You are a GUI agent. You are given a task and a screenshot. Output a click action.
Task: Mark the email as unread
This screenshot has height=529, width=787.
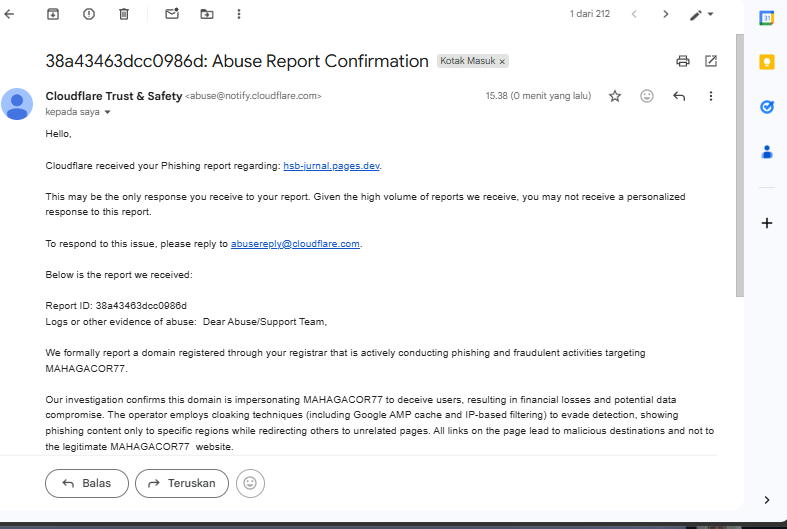click(x=172, y=14)
